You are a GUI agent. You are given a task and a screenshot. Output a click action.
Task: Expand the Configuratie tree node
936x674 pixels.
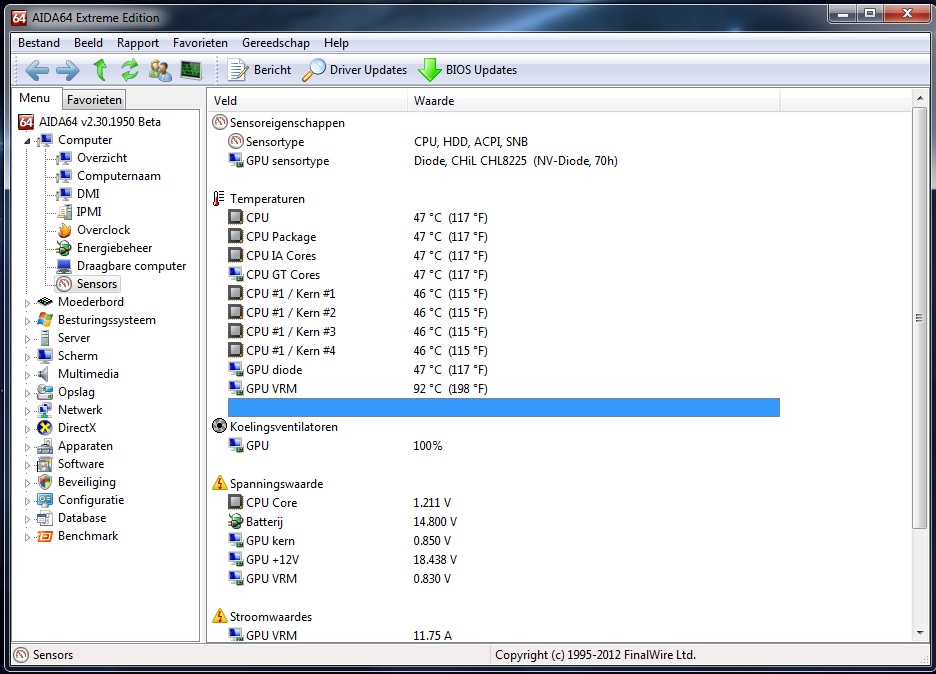pos(27,501)
